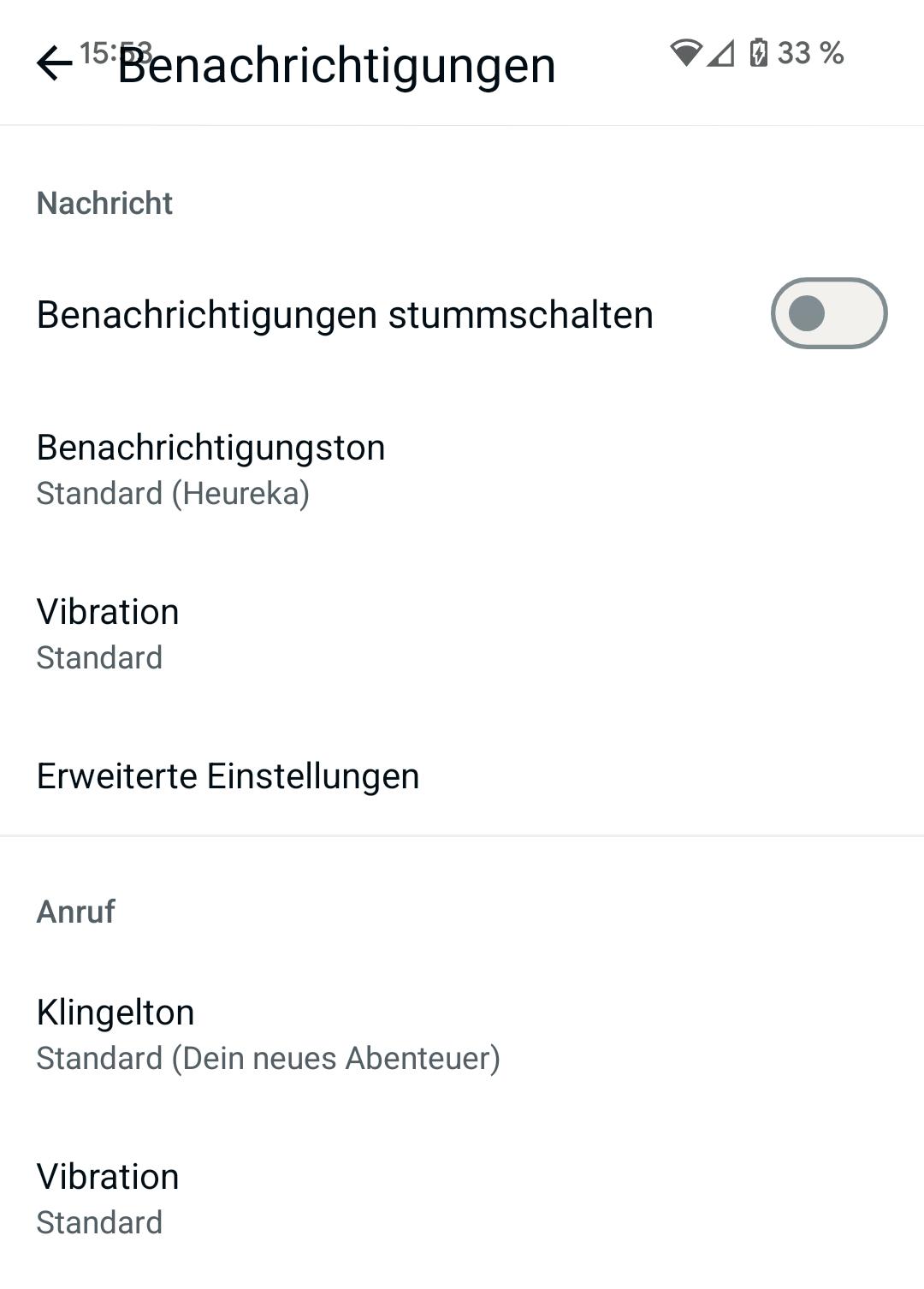Tap the back arrow icon
This screenshot has height=1289, width=924.
pos(54,64)
